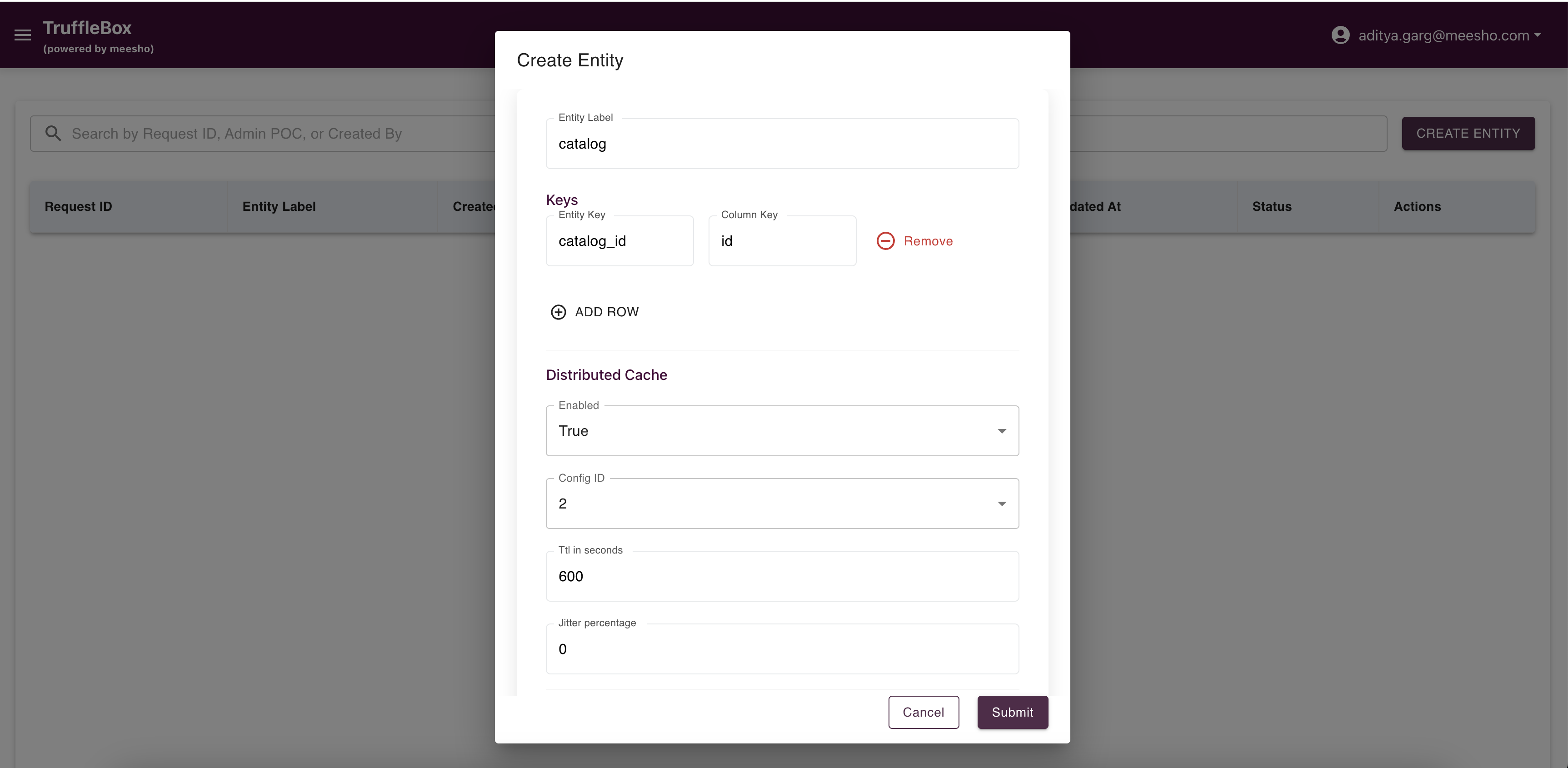Click the plus circle Add Row icon
The height and width of the screenshot is (768, 1568).
pyautogui.click(x=558, y=312)
